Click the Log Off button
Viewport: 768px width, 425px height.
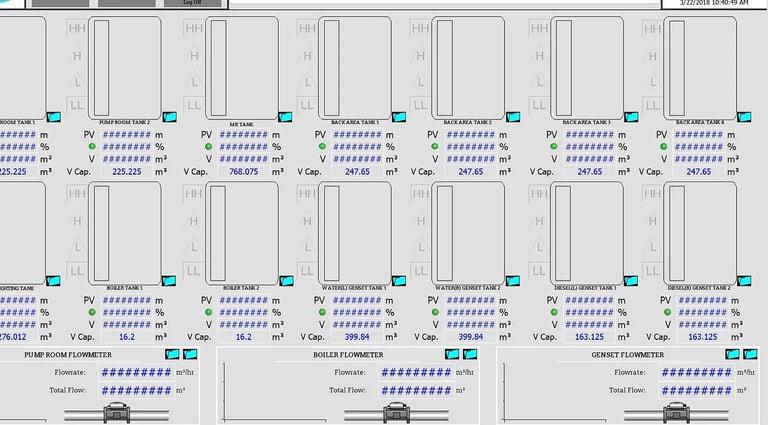coord(192,3)
